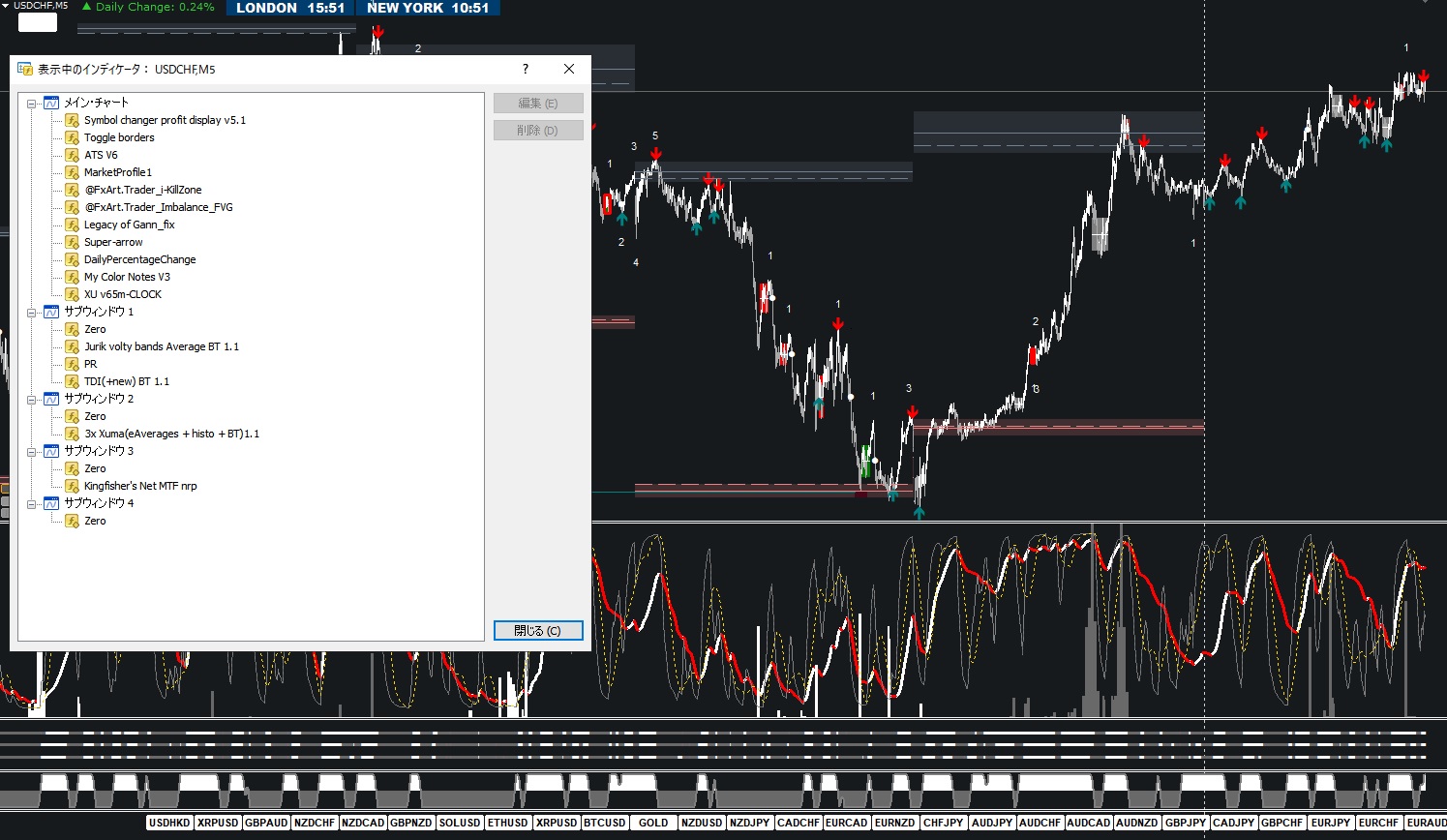Click the Super-arrow indicator icon
The height and width of the screenshot is (840, 1447).
point(72,242)
